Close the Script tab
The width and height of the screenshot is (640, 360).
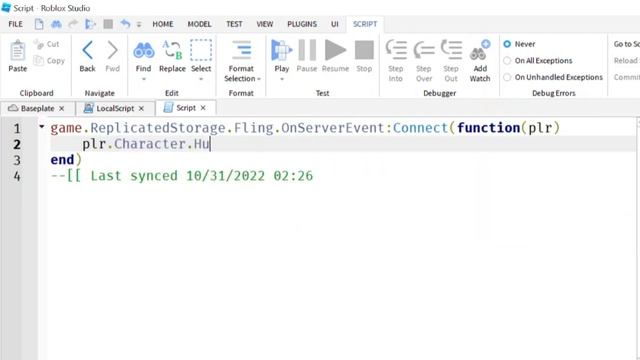pos(203,108)
